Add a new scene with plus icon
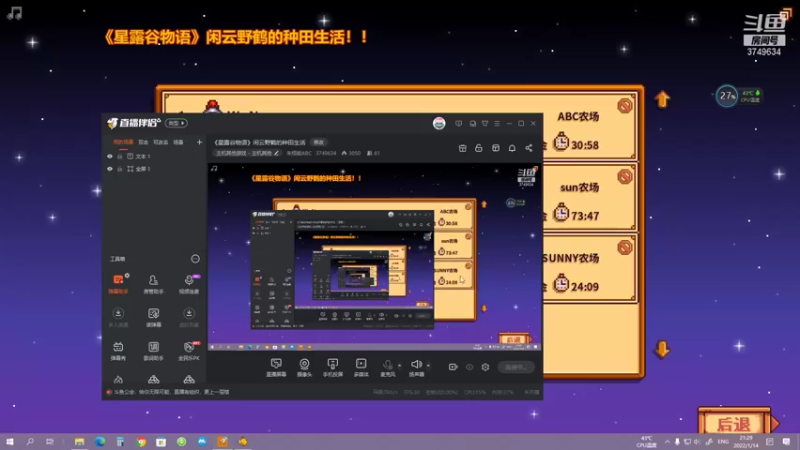This screenshot has height=450, width=800. (199, 142)
